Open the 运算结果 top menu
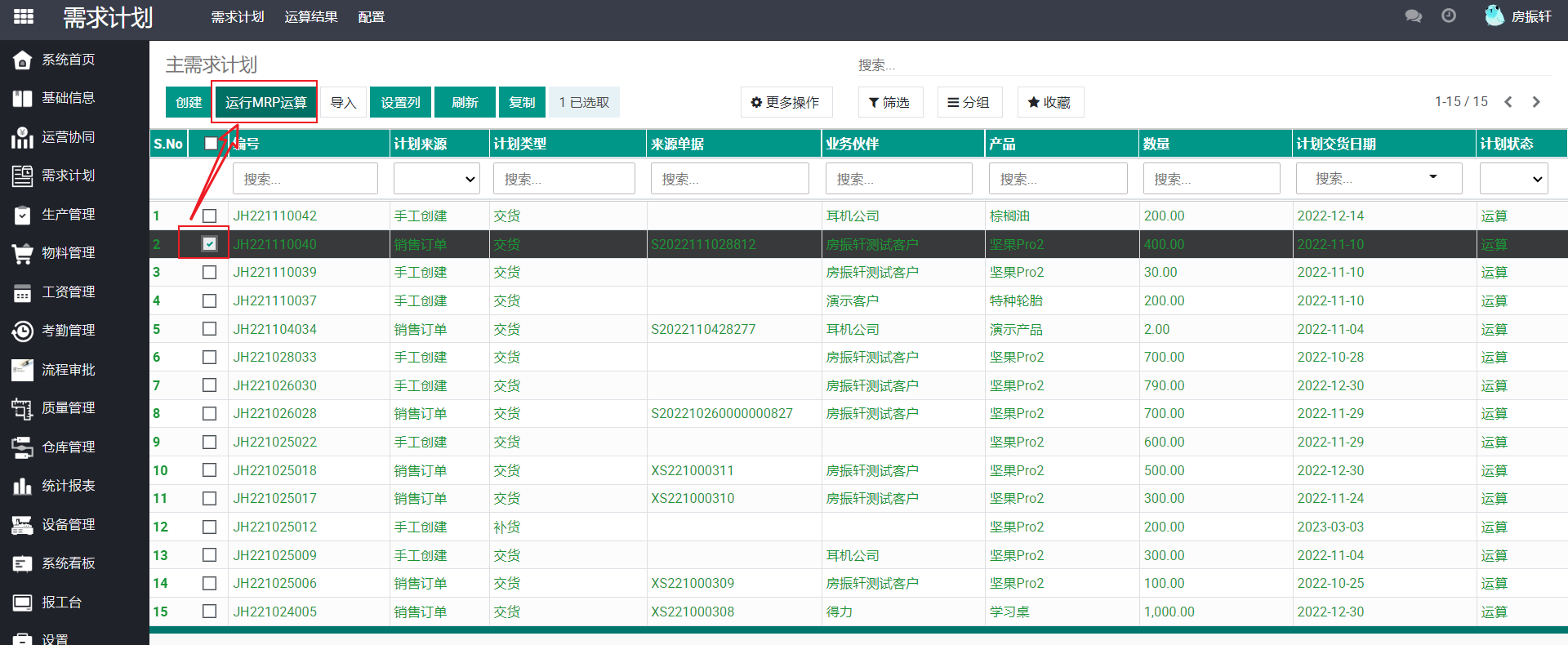Viewport: 1568px width, 645px height. click(310, 17)
